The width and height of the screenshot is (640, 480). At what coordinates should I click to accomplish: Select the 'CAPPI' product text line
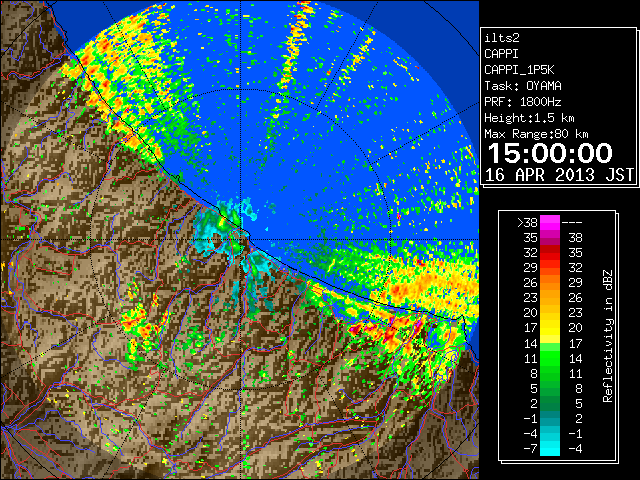tap(501, 54)
